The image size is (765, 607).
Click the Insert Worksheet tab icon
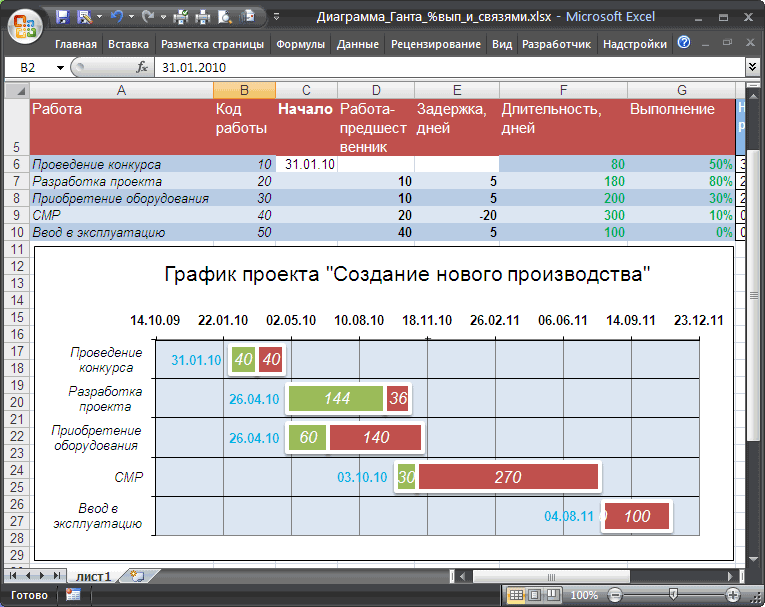137,576
